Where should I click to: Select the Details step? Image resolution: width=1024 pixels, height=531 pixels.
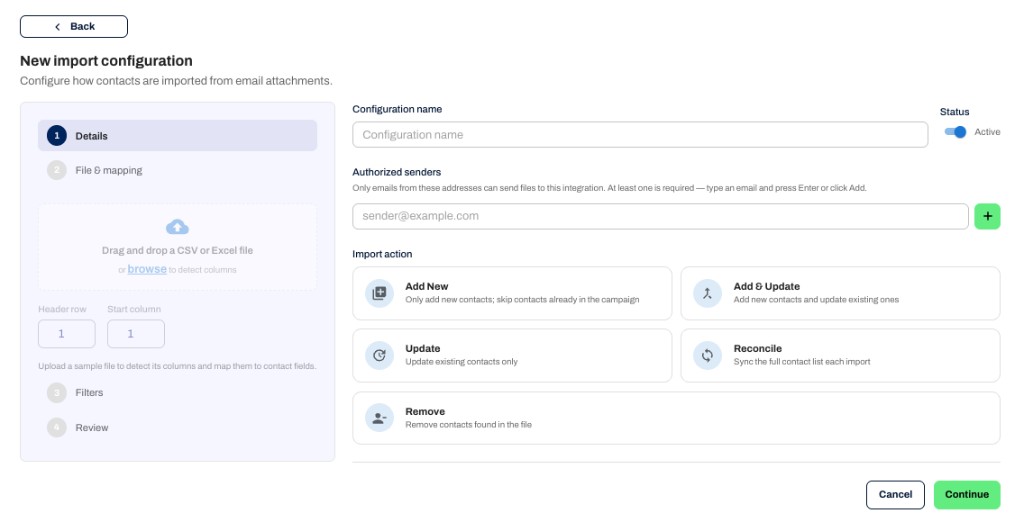178,136
